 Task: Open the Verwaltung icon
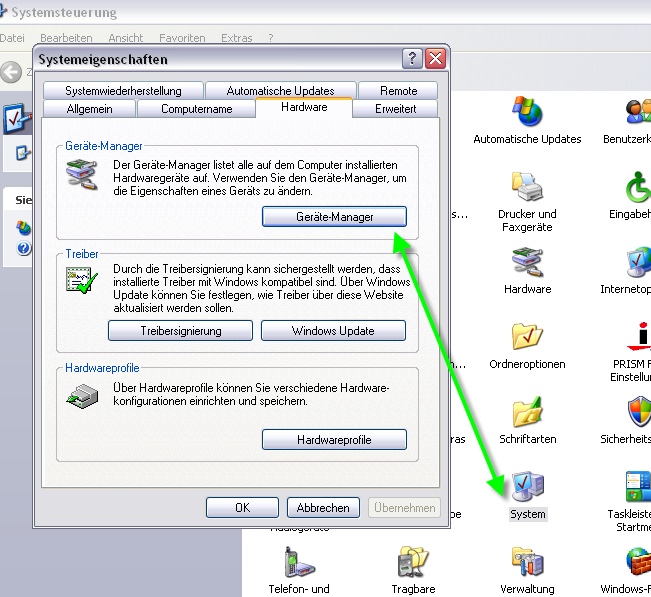tap(527, 562)
